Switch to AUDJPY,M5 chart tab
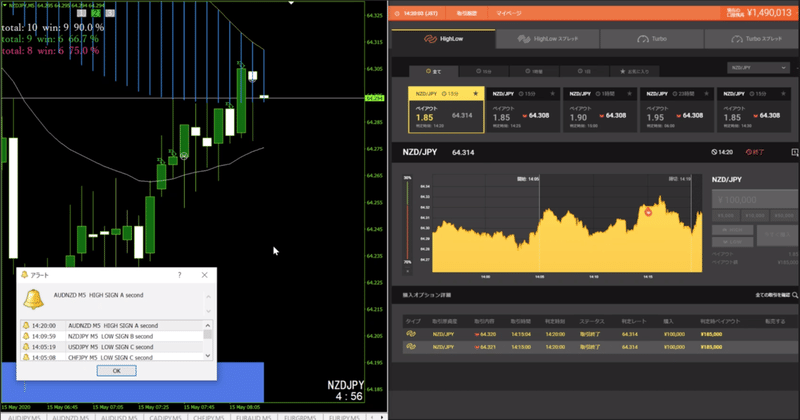800x420 pixels. (24, 417)
